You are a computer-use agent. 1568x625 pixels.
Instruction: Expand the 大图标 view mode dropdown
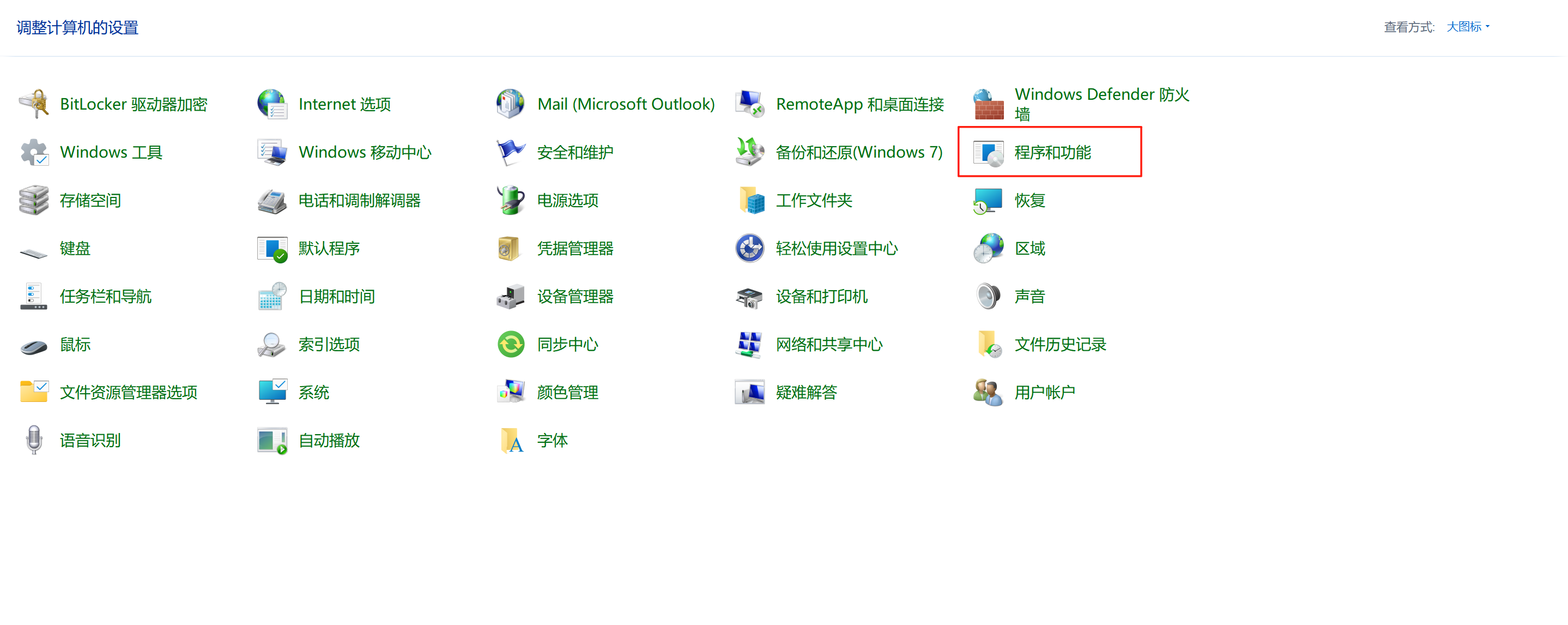pyautogui.click(x=1468, y=27)
